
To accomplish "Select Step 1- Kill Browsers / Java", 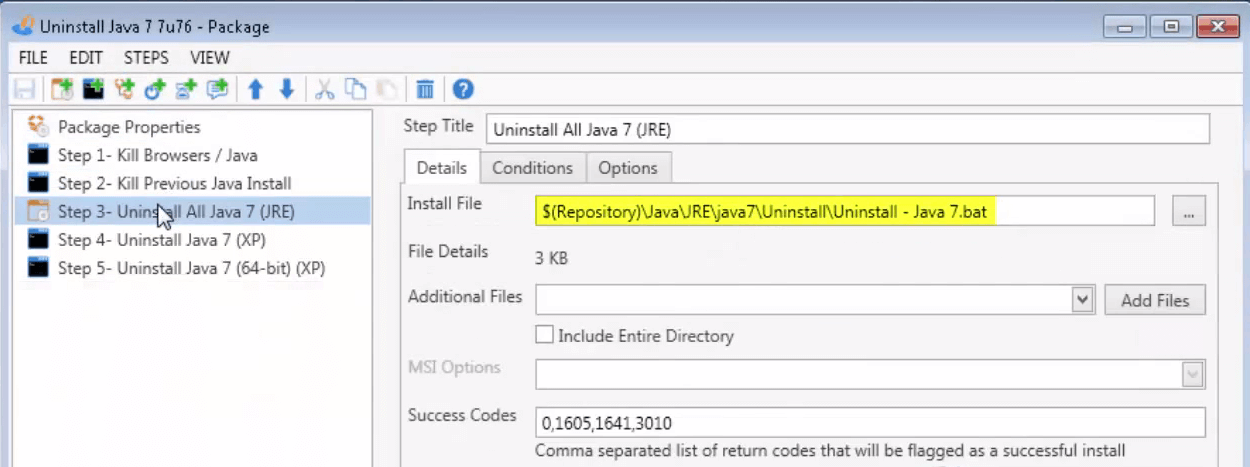I will pyautogui.click(x=158, y=155).
